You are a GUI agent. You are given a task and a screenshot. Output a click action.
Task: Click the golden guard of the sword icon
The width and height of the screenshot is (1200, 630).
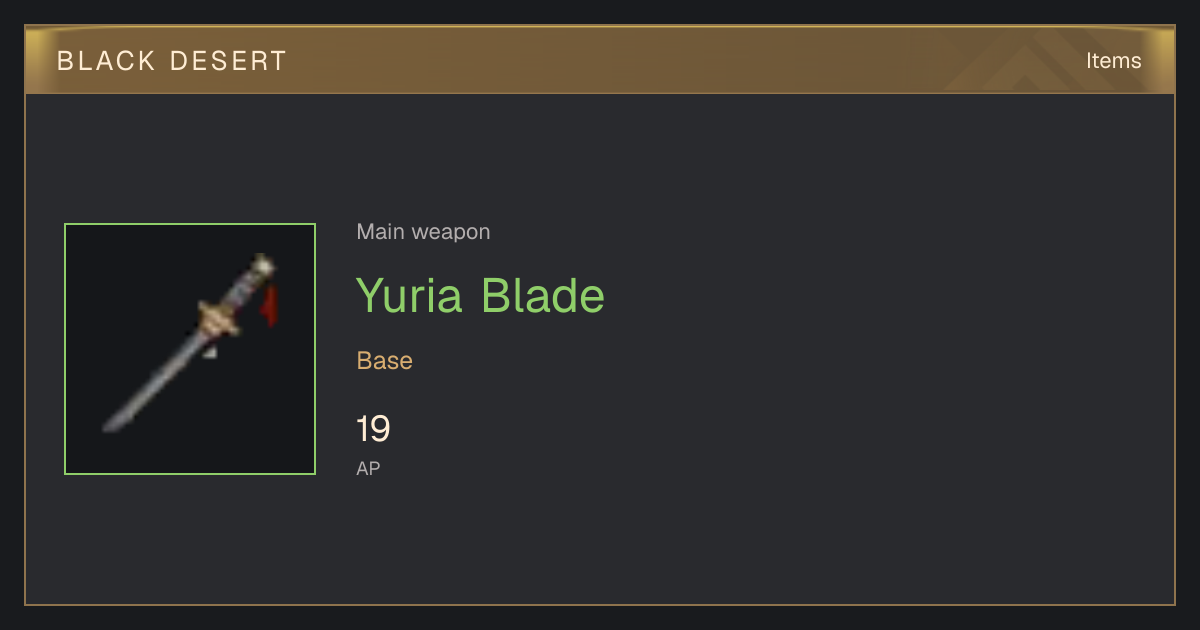point(219,320)
